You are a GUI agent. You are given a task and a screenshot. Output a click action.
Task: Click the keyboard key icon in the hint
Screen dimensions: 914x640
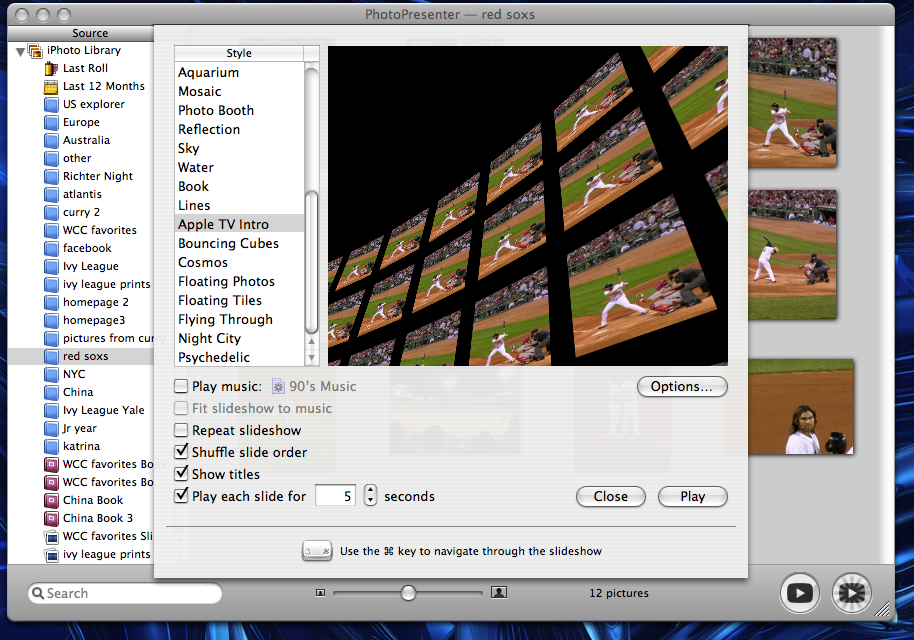[317, 551]
